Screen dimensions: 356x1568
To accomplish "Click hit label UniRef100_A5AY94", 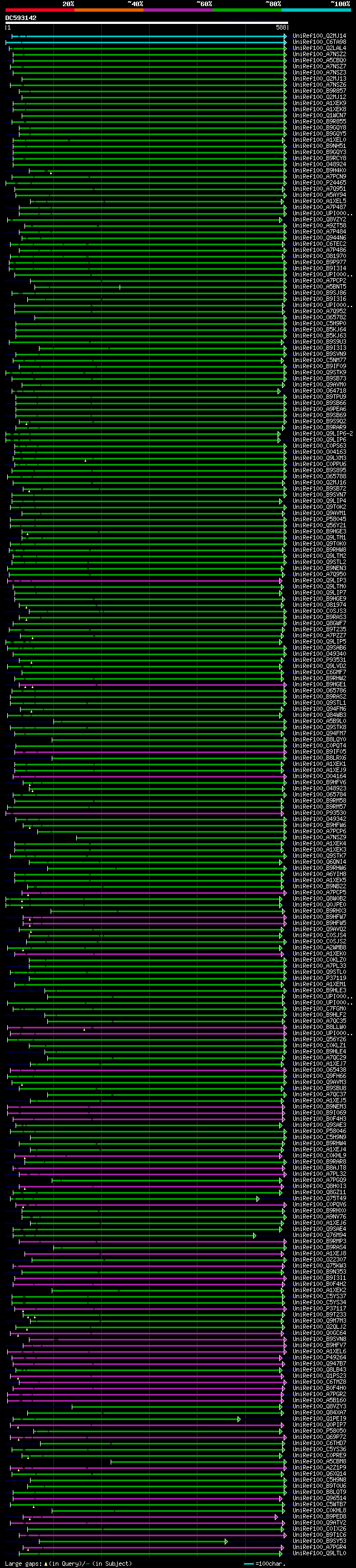I will [319, 195].
